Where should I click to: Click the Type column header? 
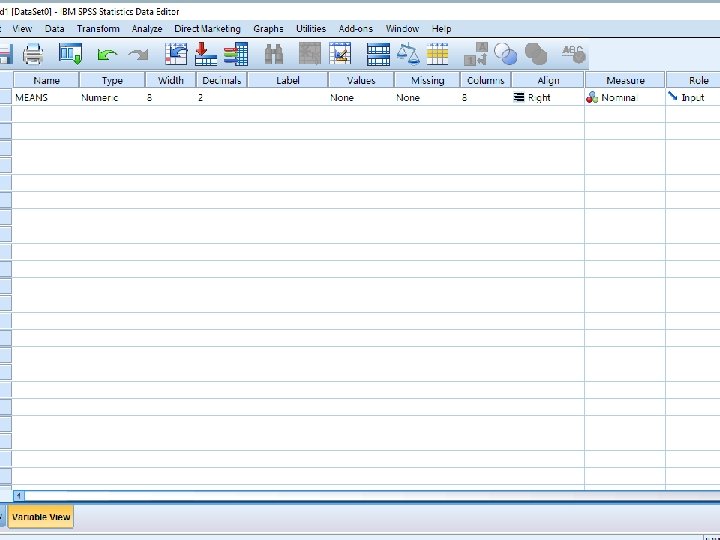point(112,80)
